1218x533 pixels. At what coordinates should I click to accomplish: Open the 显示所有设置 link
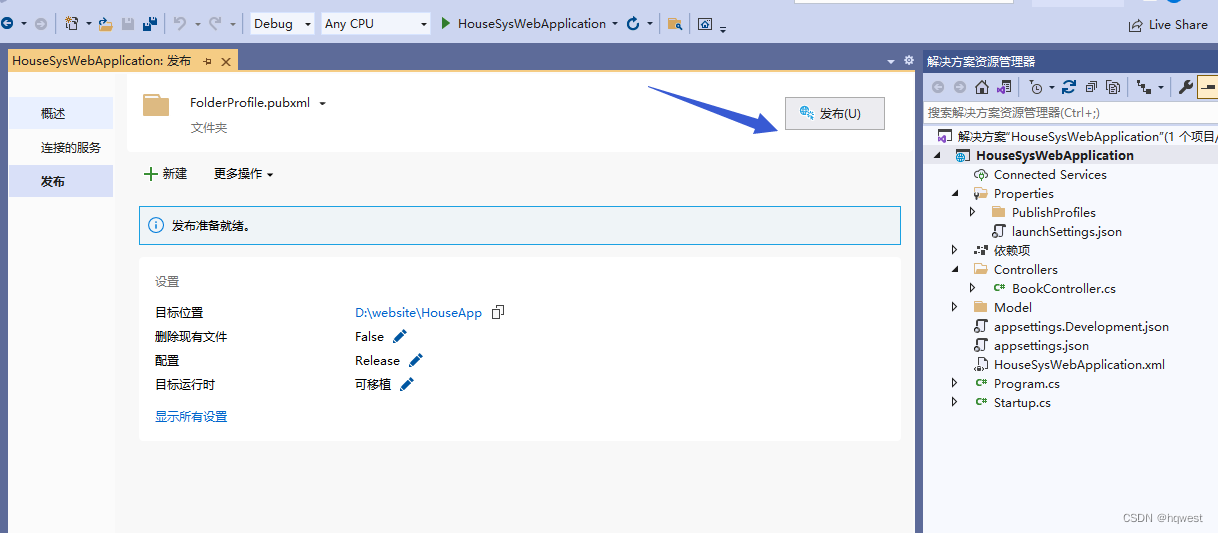(191, 417)
